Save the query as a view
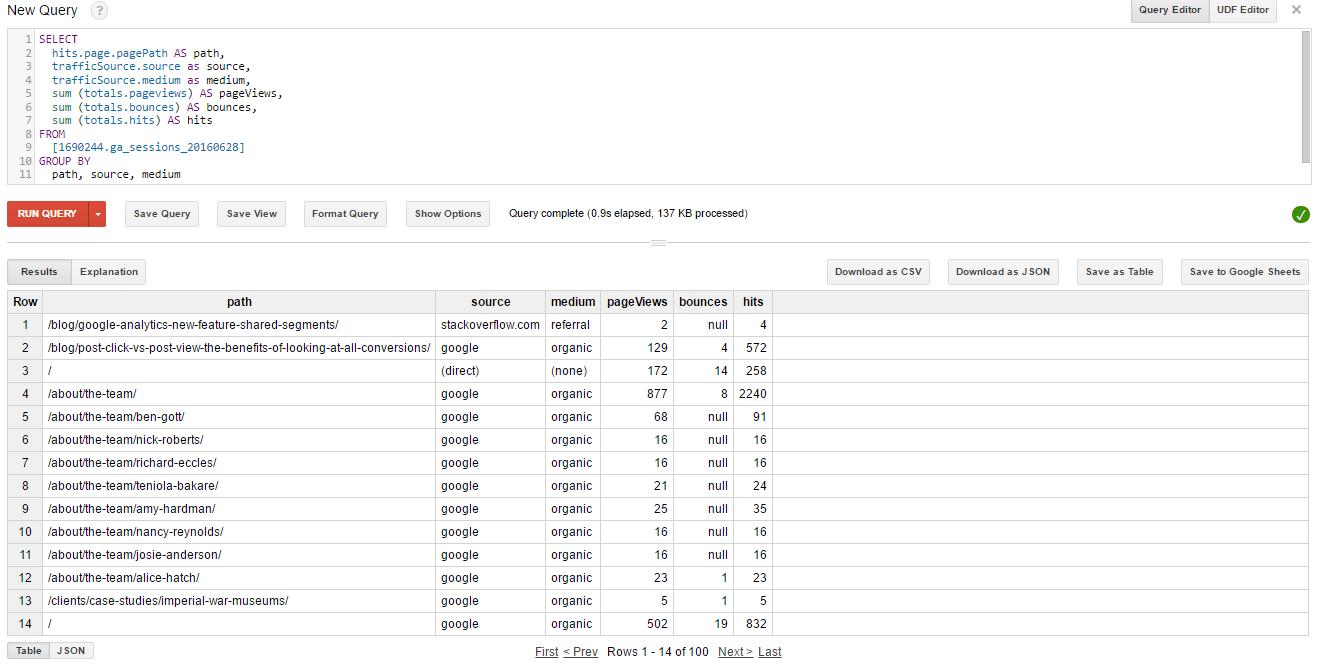Screen dimensions: 1317x667 251,213
